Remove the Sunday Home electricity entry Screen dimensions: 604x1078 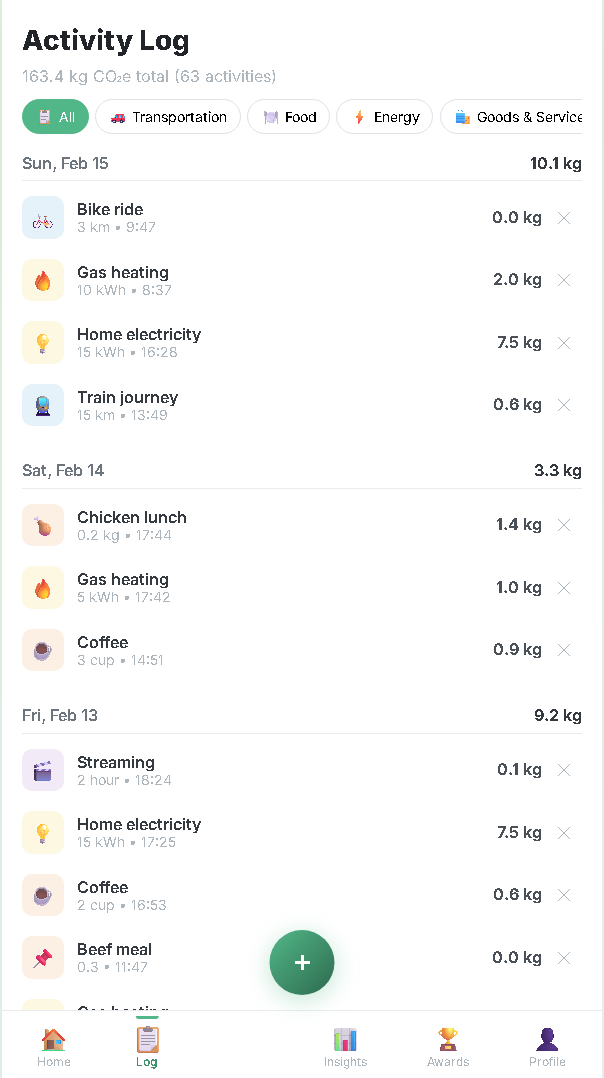564,343
